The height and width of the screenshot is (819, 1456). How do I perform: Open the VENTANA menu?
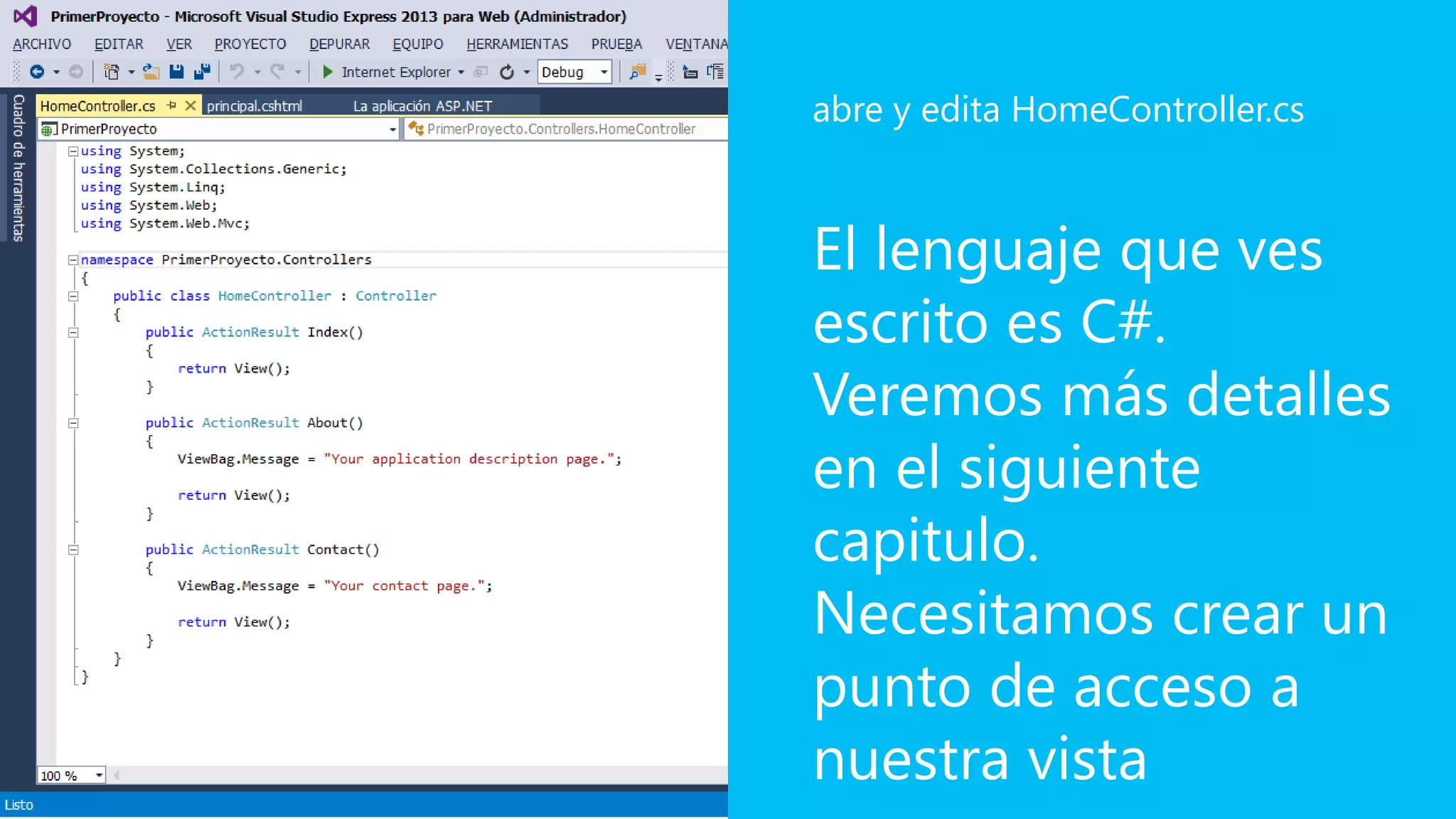click(x=696, y=44)
